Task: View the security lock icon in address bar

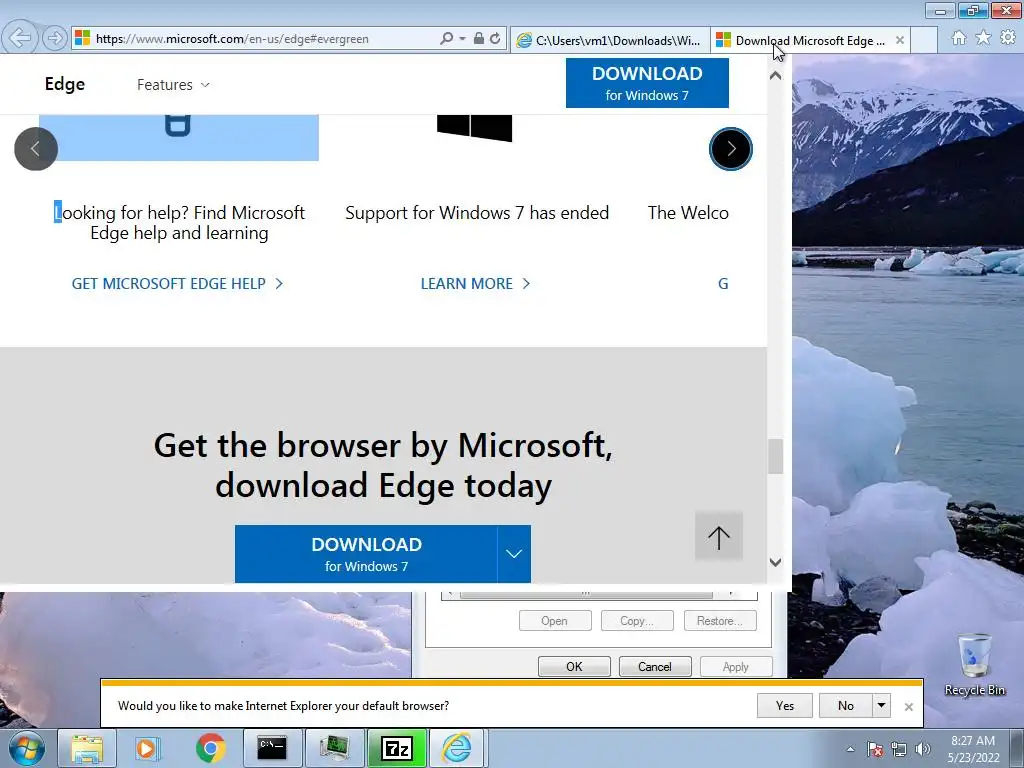Action: tap(479, 39)
